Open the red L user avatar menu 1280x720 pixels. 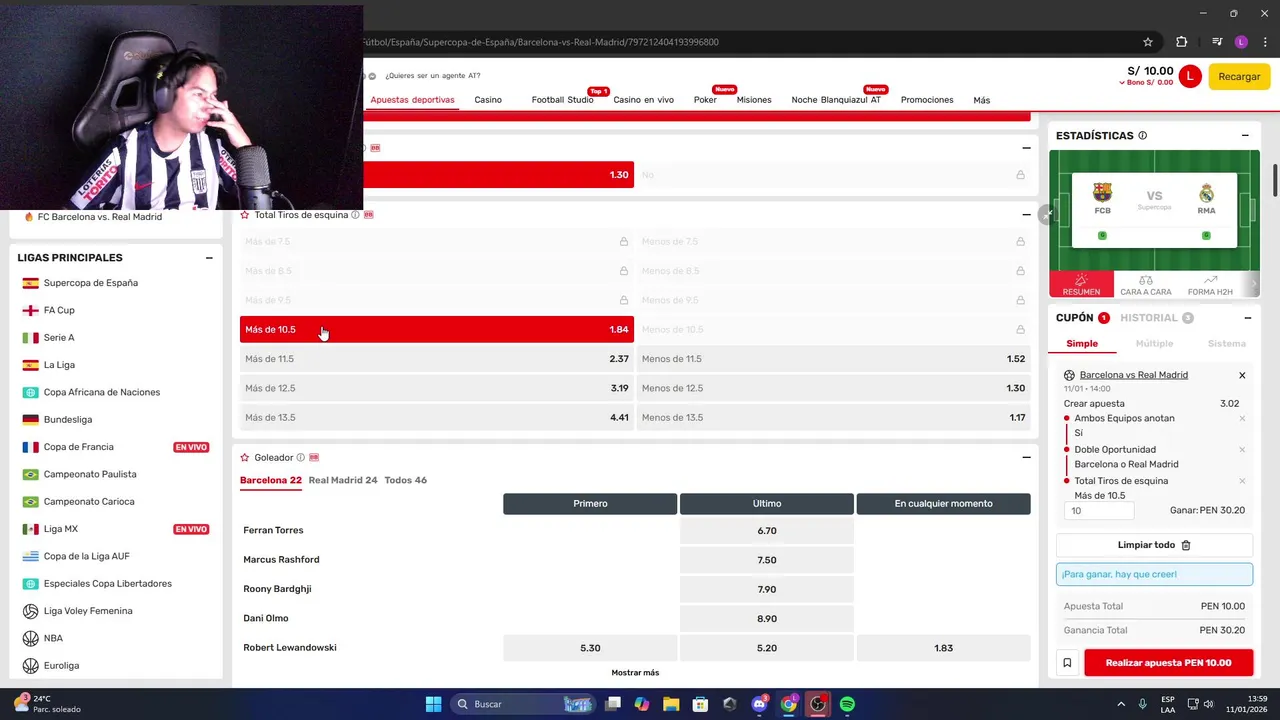1189,76
